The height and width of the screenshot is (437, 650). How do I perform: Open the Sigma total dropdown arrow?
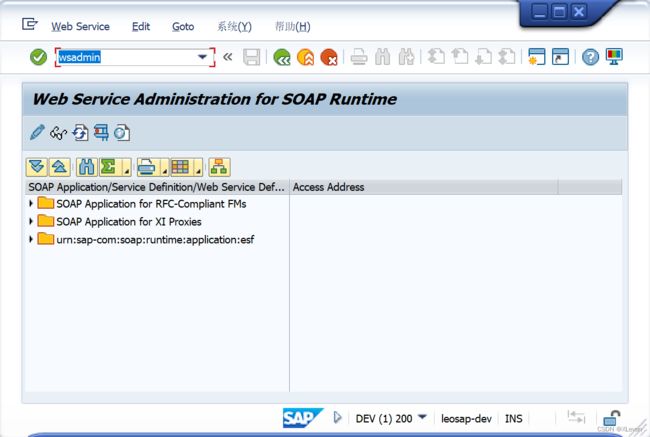[x=126, y=168]
